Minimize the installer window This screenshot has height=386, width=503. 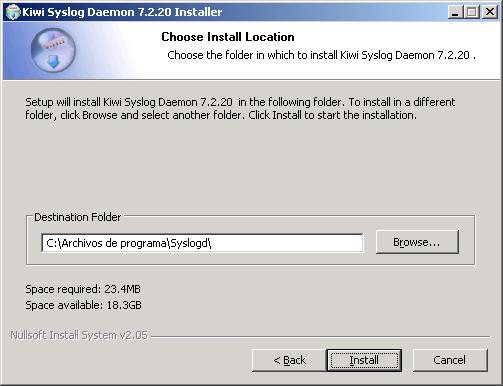[455, 13]
